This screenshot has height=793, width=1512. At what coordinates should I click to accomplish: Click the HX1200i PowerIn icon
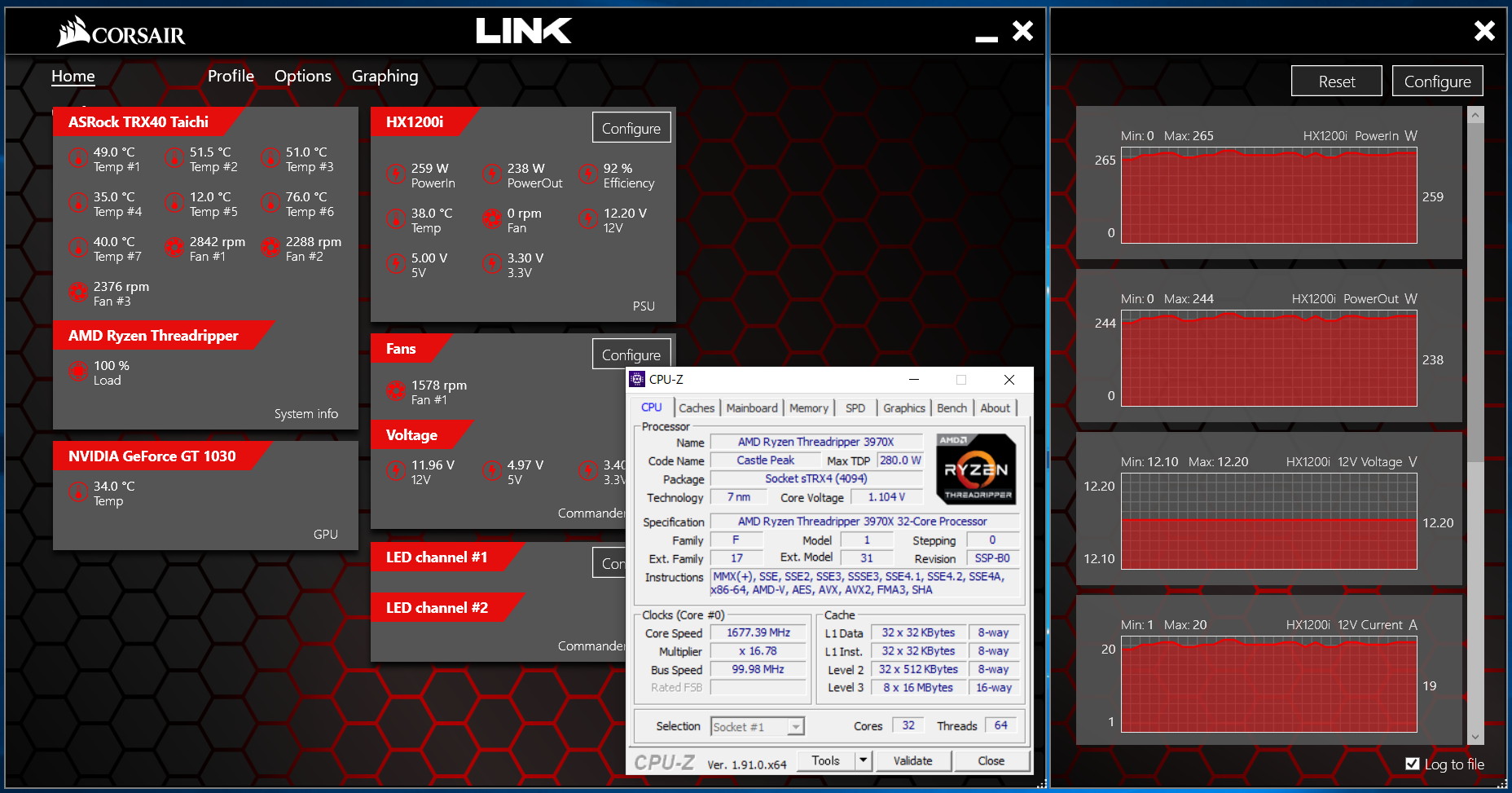tap(396, 174)
